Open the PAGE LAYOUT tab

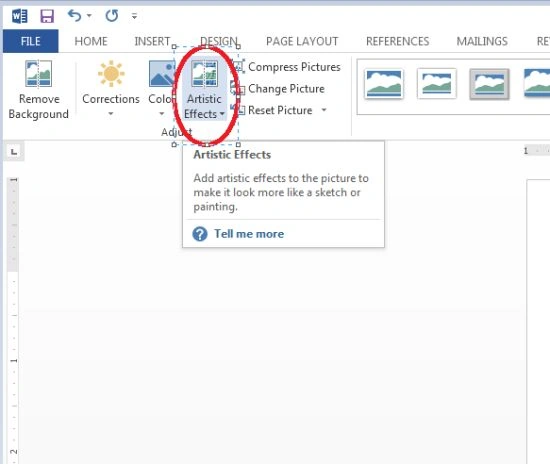302,41
